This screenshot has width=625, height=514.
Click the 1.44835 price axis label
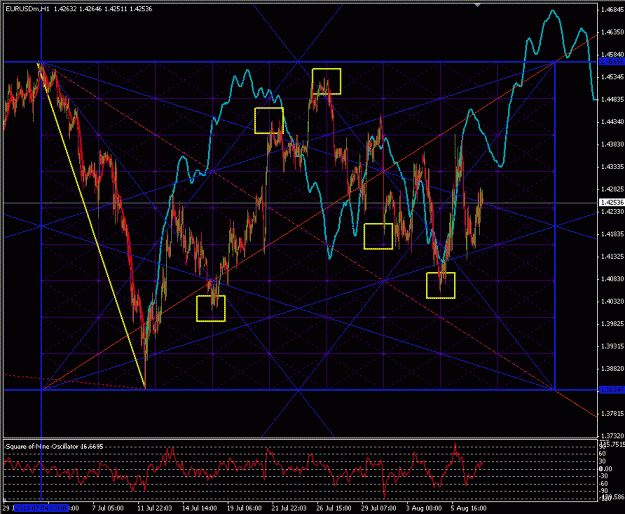(x=613, y=99)
